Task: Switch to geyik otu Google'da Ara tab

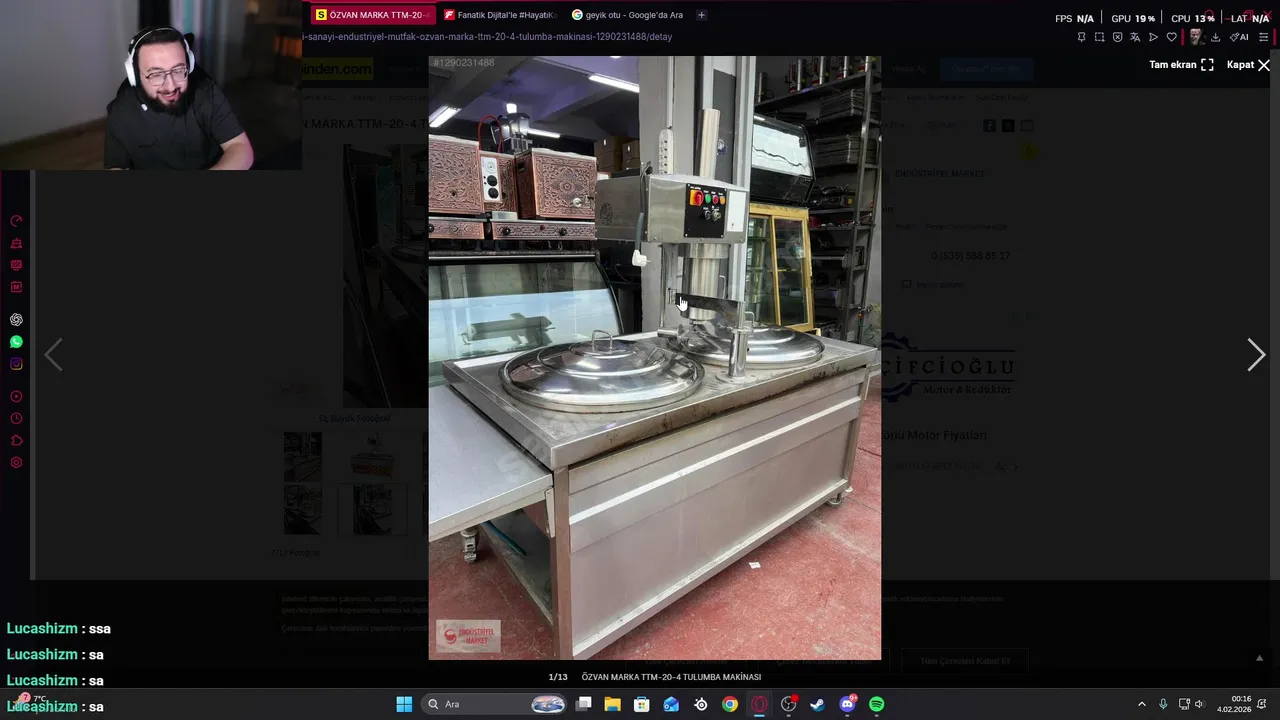Action: (628, 15)
